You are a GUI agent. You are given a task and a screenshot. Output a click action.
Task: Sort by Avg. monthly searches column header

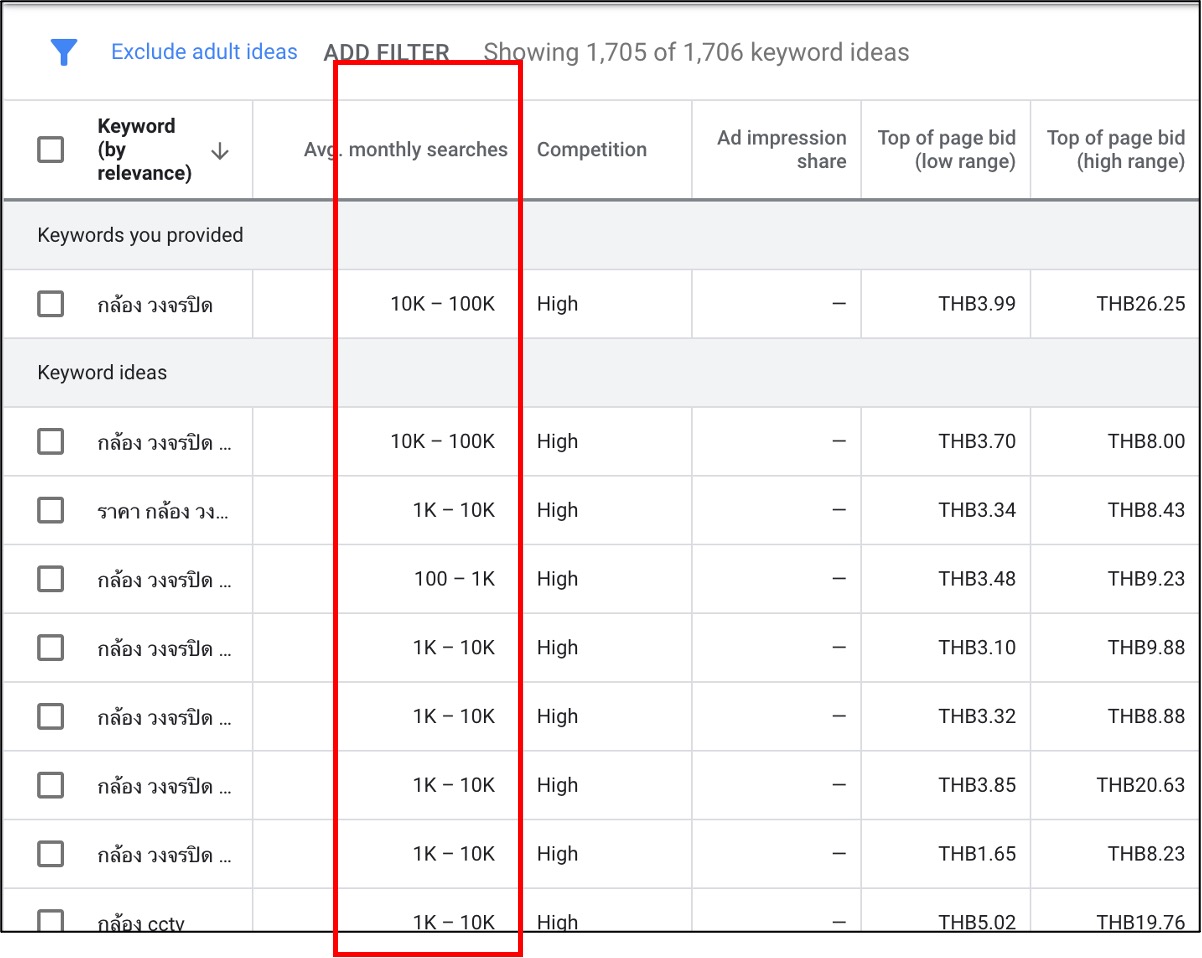(x=406, y=150)
